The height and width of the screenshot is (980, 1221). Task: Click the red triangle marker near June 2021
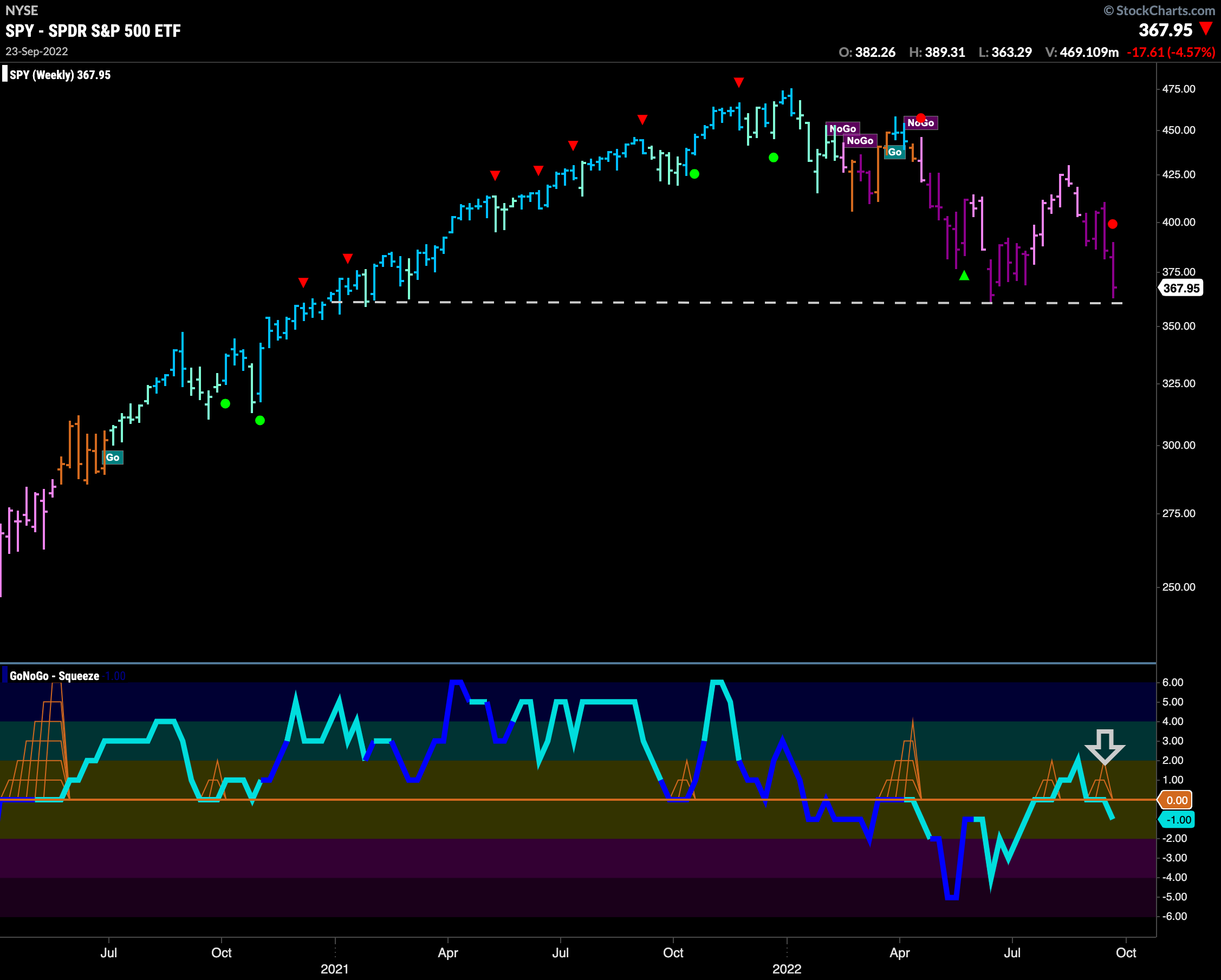[538, 171]
